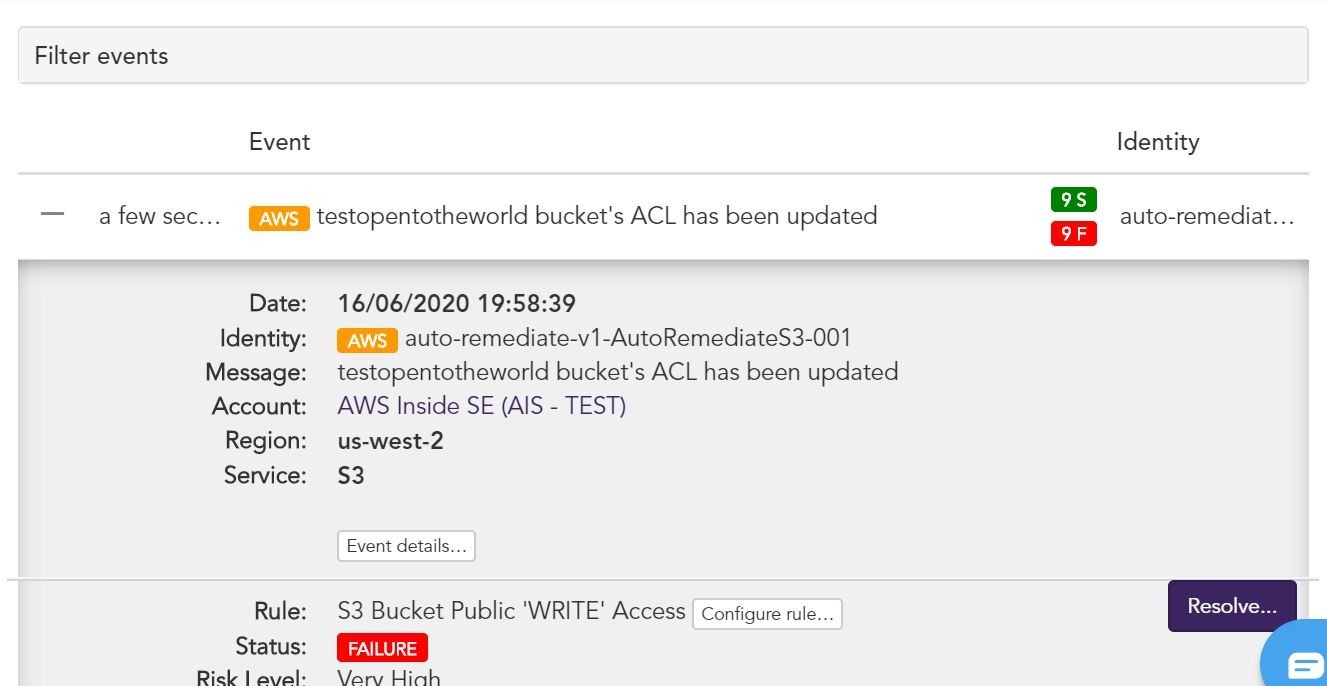Click the Identity column header
The height and width of the screenshot is (686, 1327).
(1158, 142)
